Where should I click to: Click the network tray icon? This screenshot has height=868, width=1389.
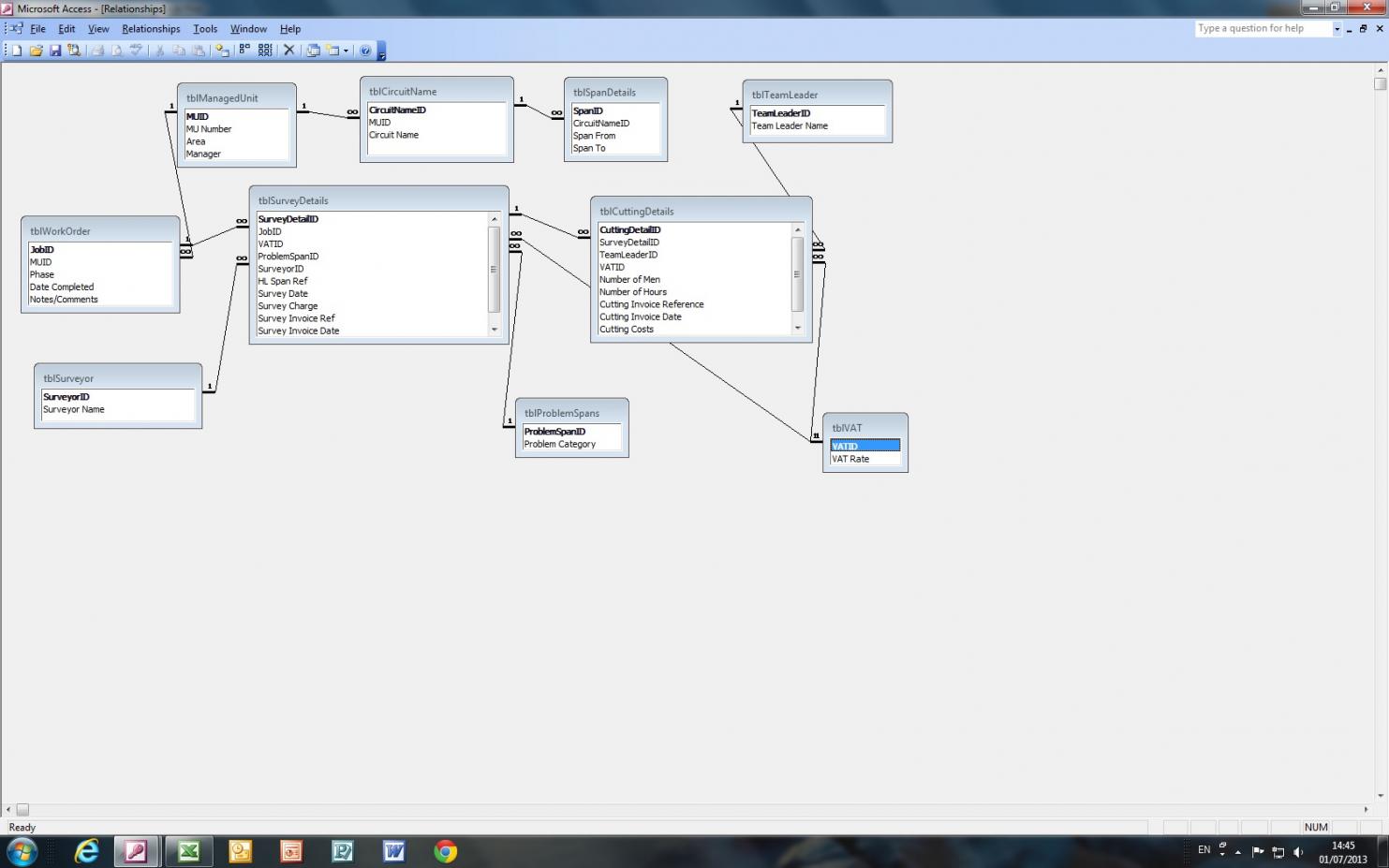pos(1278,852)
